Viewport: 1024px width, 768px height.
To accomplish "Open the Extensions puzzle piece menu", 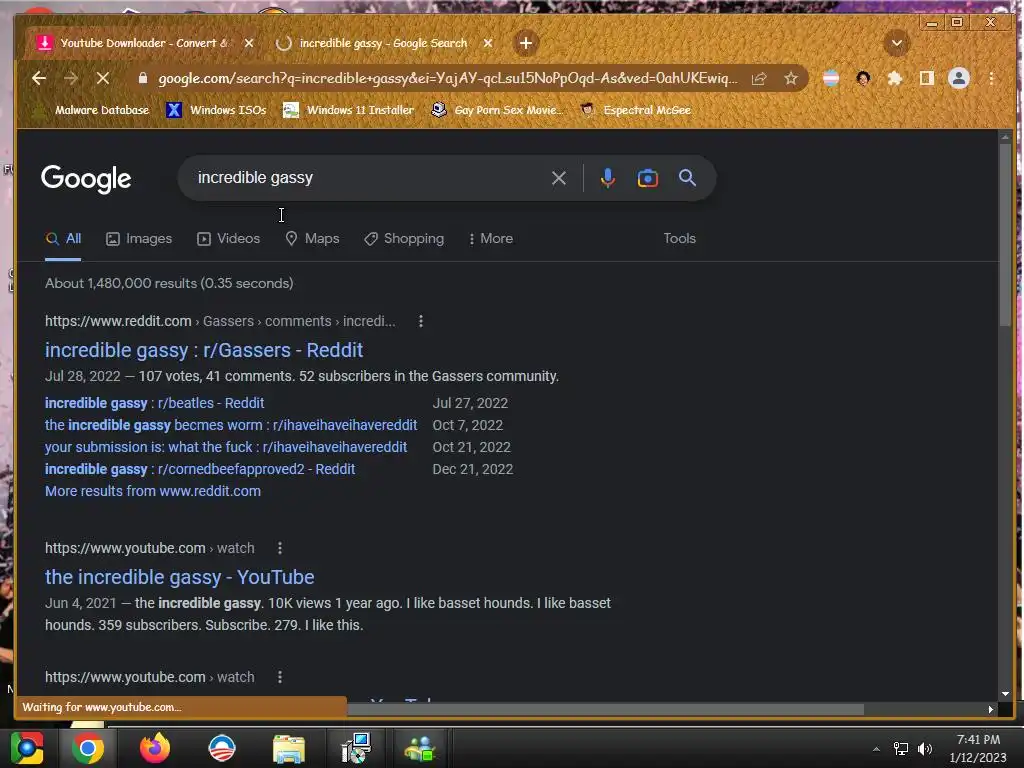I will point(895,78).
